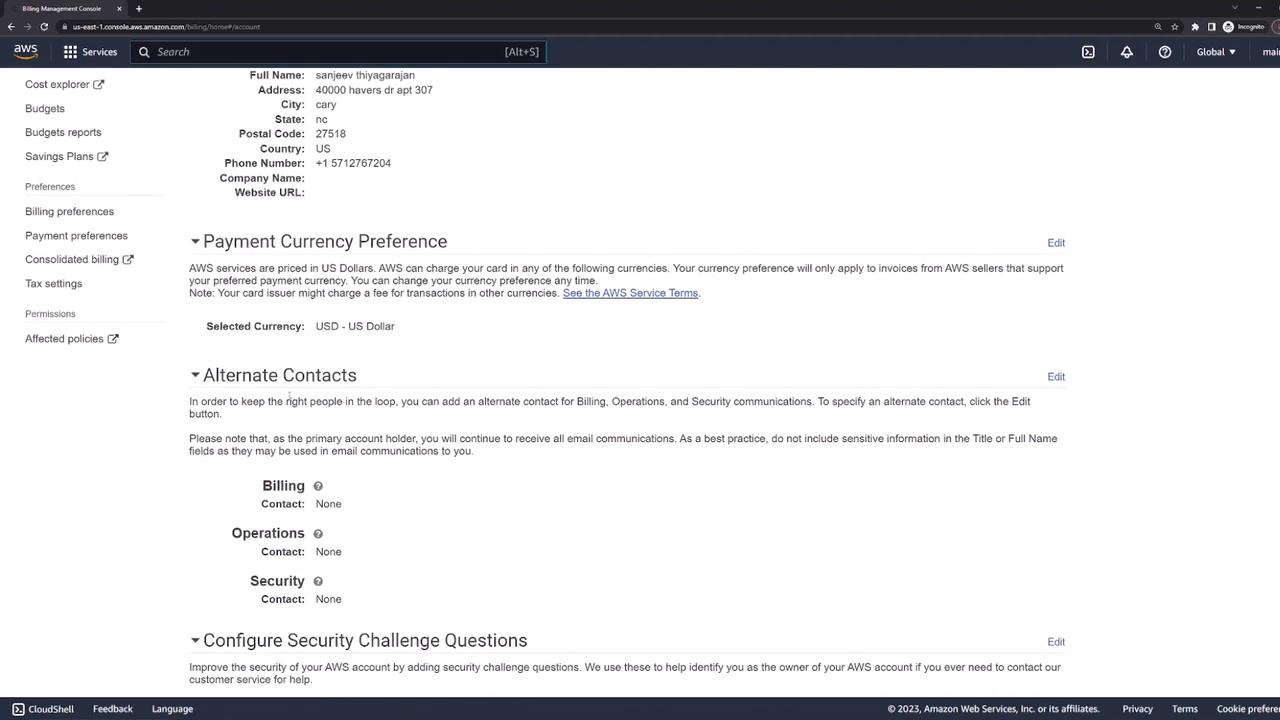Click the Company Name label

262,178
